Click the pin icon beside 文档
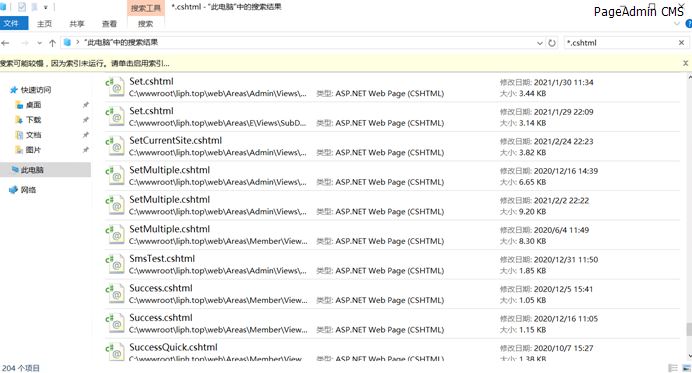The height and width of the screenshot is (373, 692). (85, 135)
